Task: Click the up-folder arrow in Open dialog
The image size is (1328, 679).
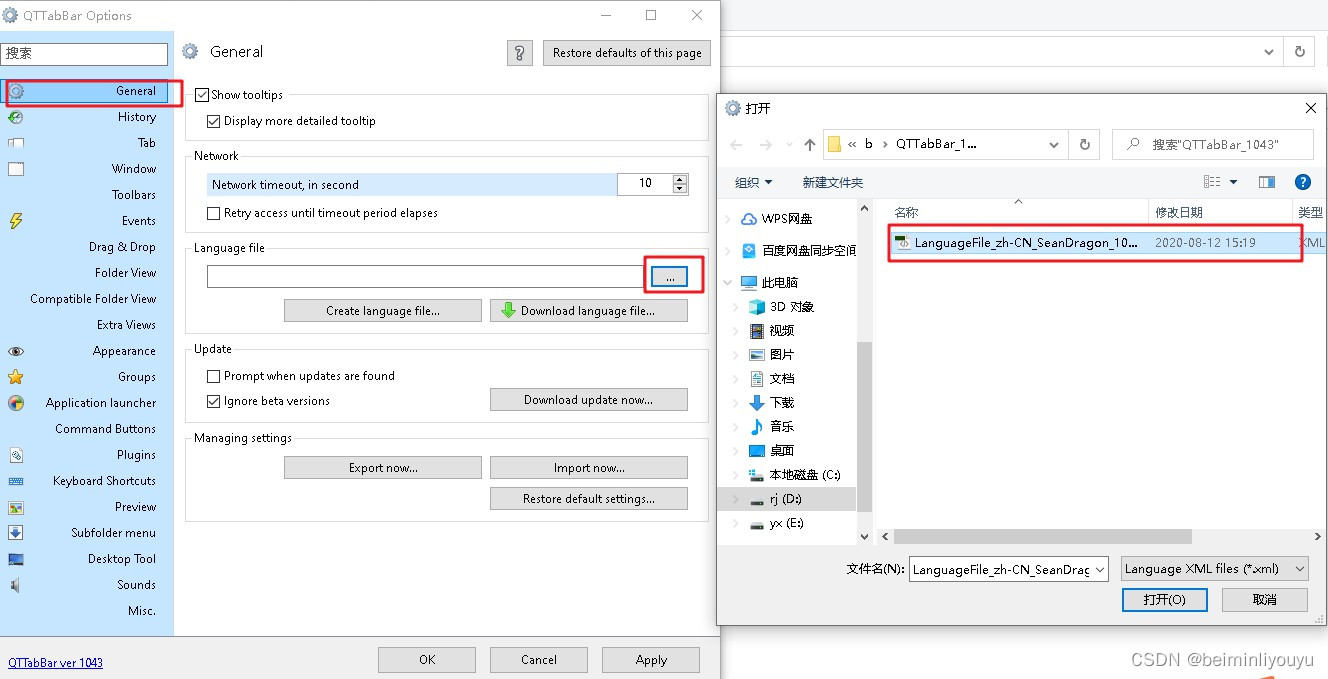Action: pos(809,145)
